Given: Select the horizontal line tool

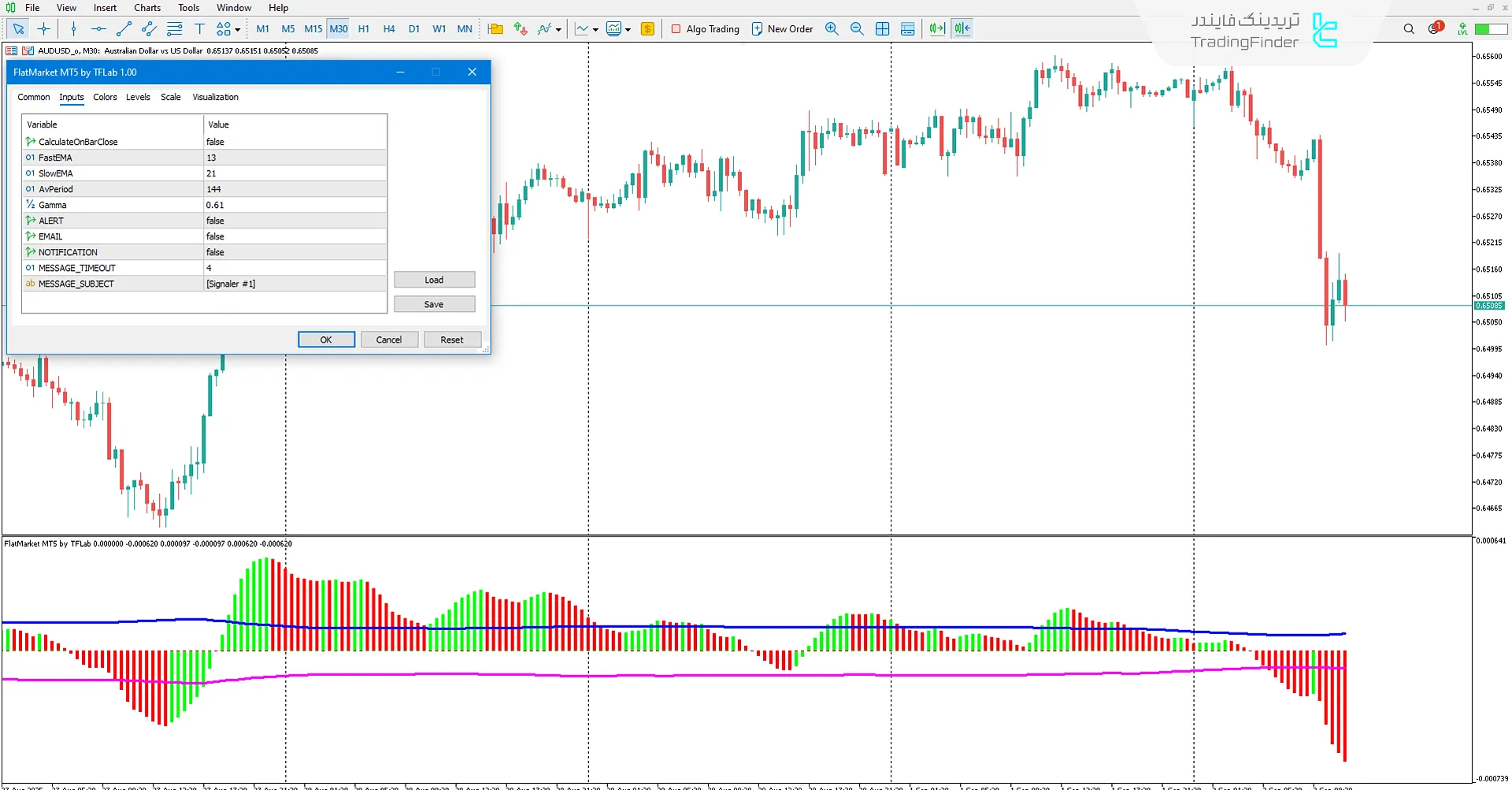Looking at the screenshot, I should click(x=98, y=29).
